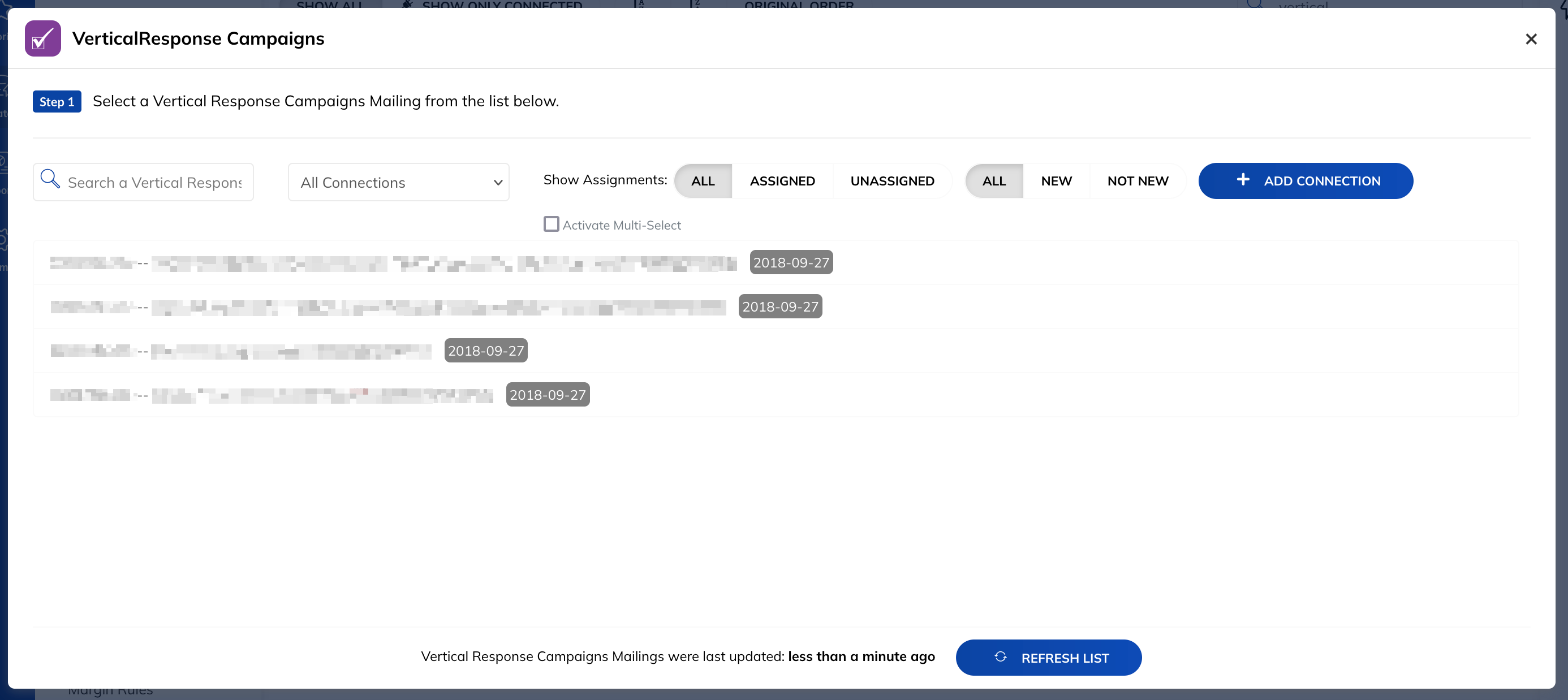This screenshot has height=700, width=1568.
Task: Click the search magnifier icon
Action: click(x=50, y=179)
